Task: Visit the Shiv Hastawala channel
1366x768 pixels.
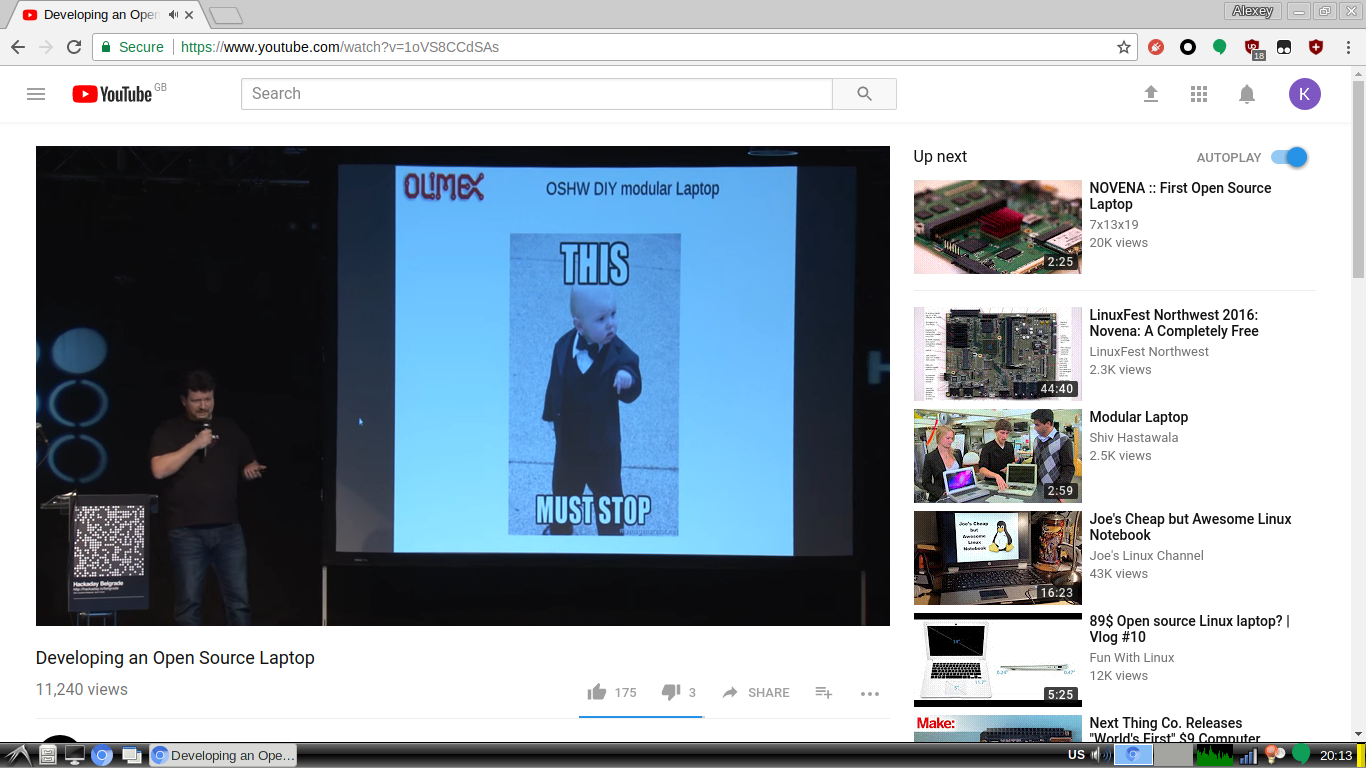Action: (x=1134, y=438)
